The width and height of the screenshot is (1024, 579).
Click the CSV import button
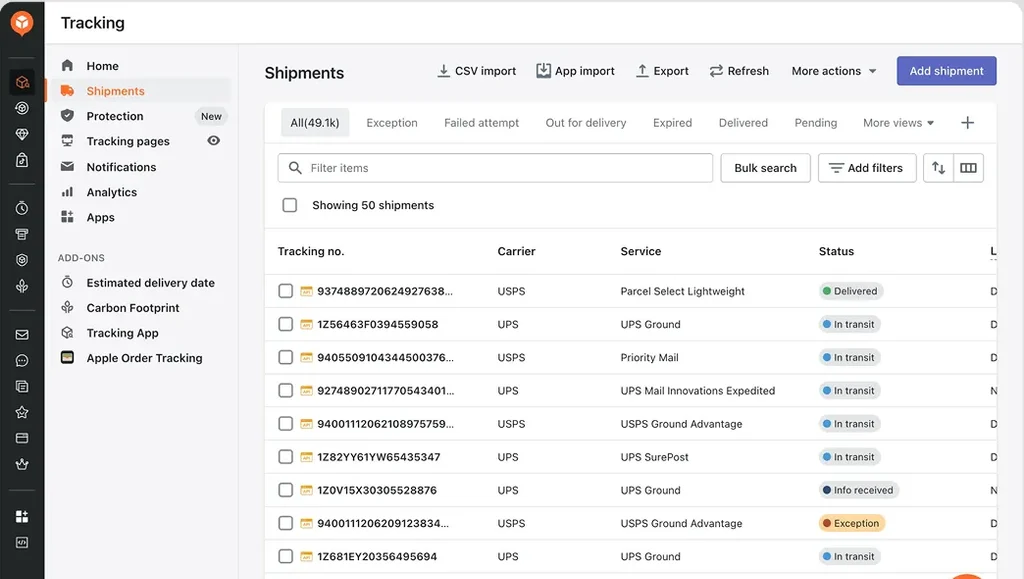(477, 70)
